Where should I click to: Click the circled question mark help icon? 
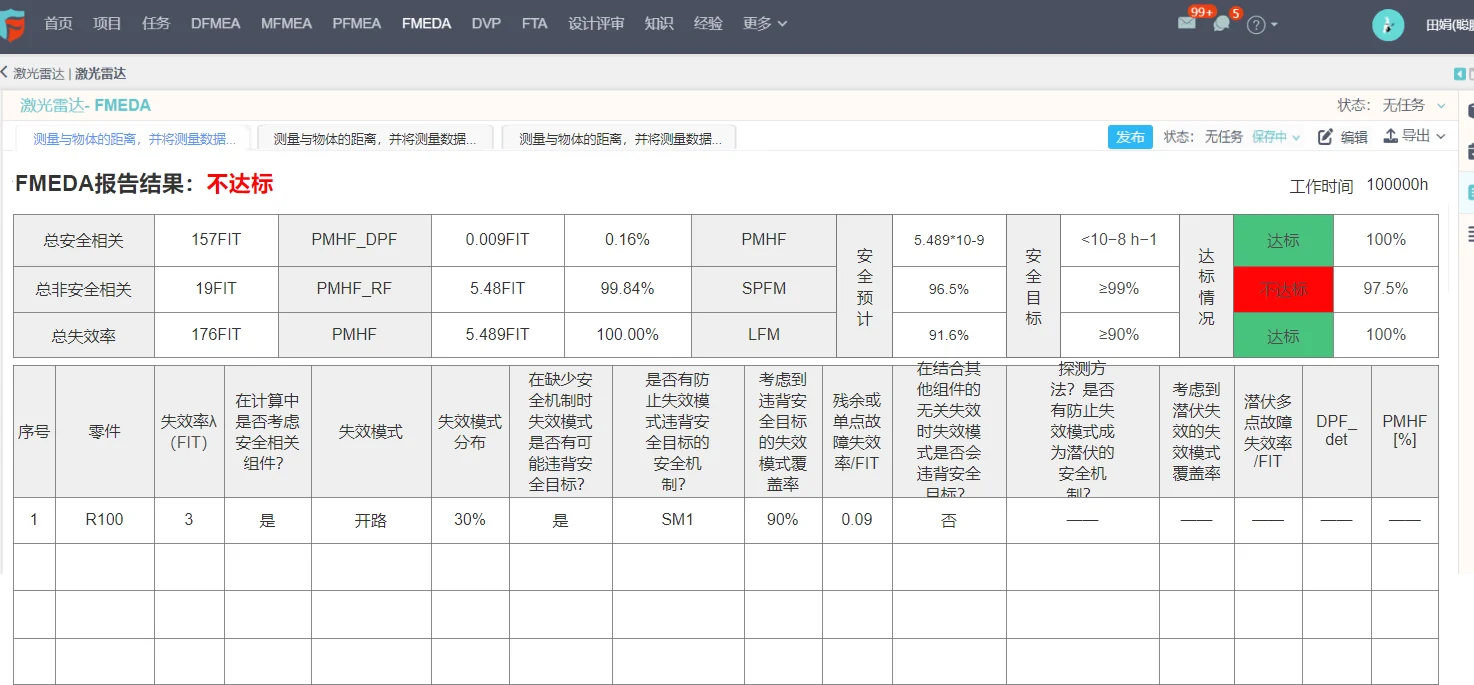[x=1258, y=23]
